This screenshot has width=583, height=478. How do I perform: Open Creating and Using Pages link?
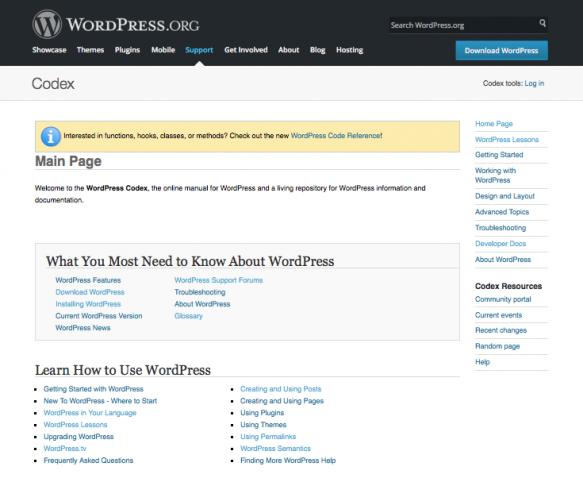click(282, 401)
